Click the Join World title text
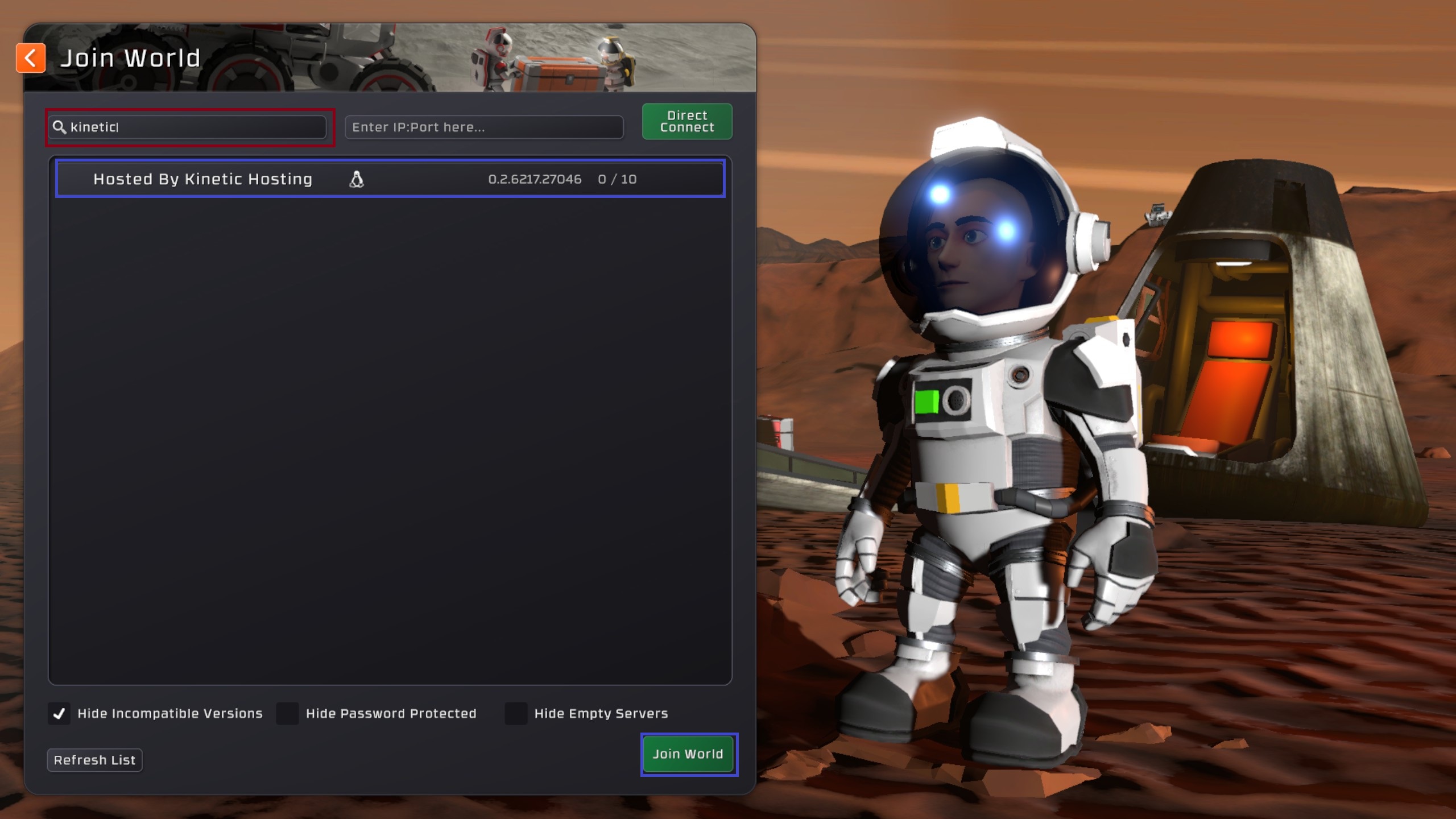The height and width of the screenshot is (819, 1456). [131, 58]
